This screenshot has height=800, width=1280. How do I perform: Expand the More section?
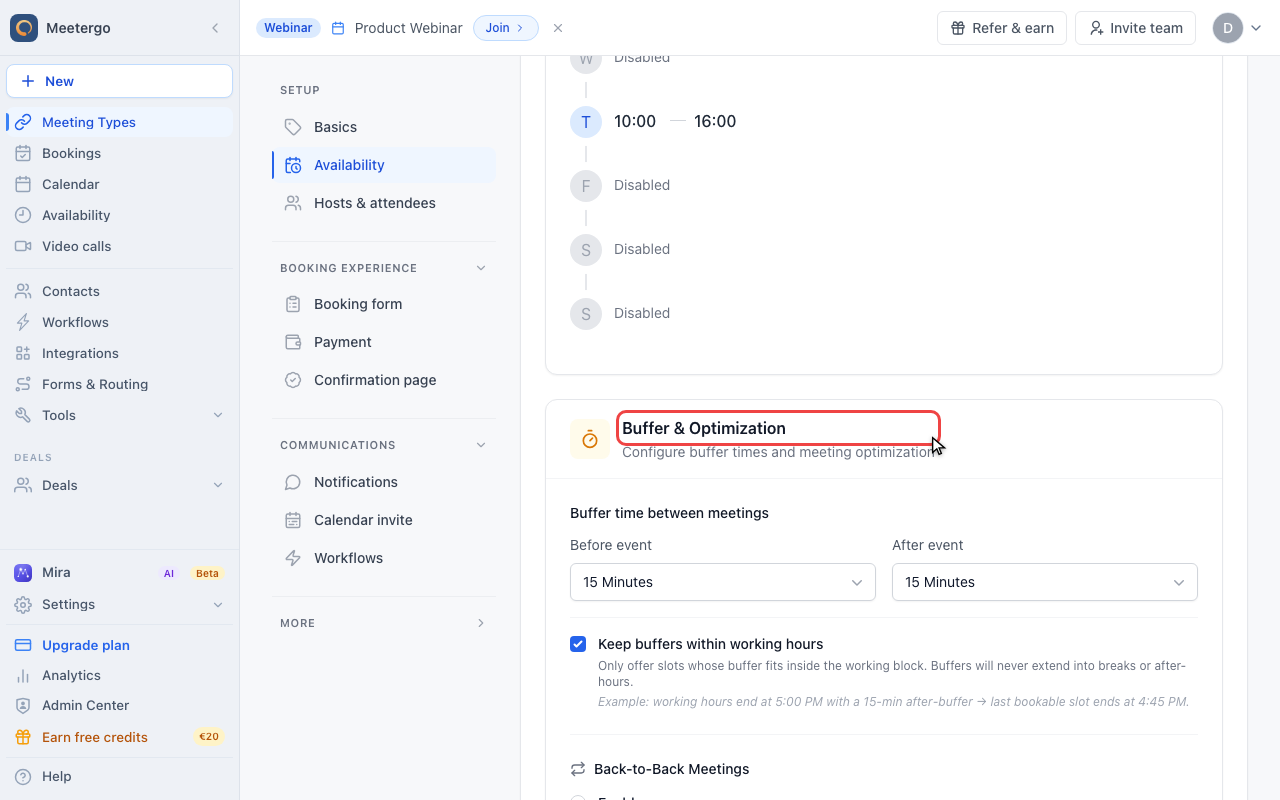[x=481, y=623]
